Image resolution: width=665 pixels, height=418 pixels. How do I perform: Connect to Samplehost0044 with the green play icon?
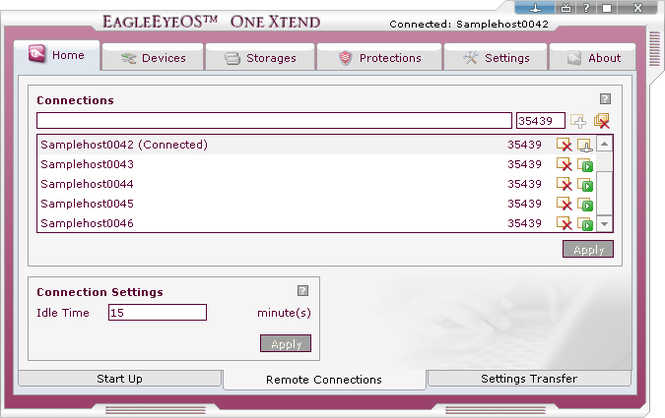click(585, 184)
